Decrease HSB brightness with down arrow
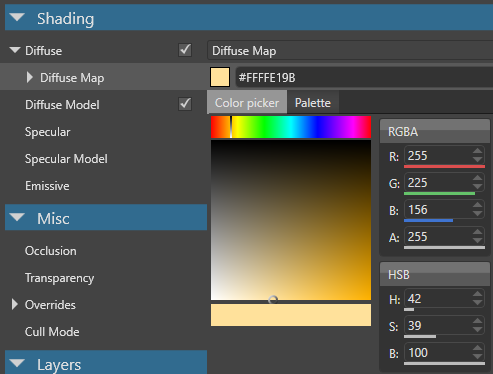Viewport: 493px width, 374px height. tap(478, 357)
